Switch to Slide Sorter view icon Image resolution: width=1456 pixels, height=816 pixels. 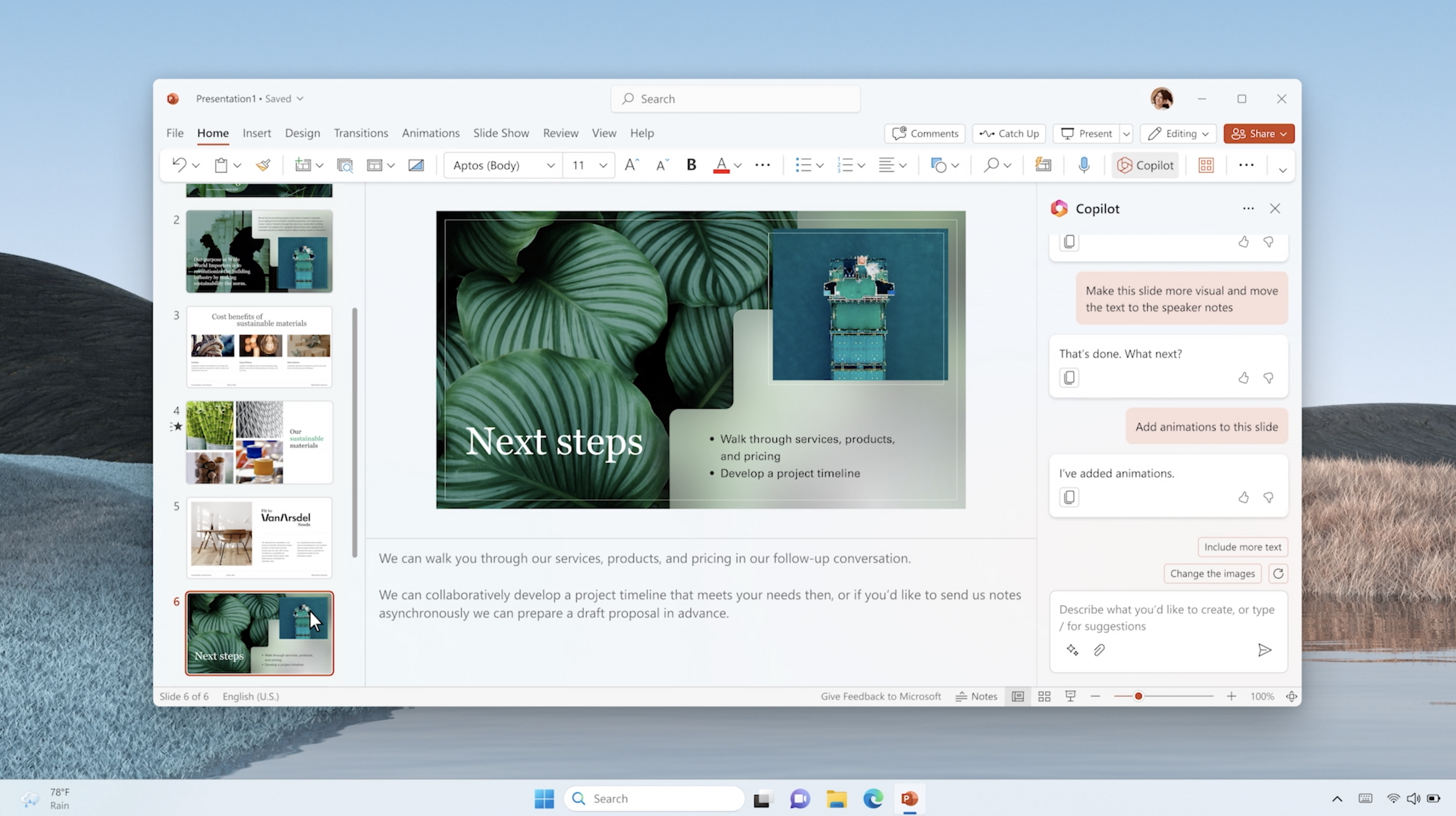tap(1044, 696)
